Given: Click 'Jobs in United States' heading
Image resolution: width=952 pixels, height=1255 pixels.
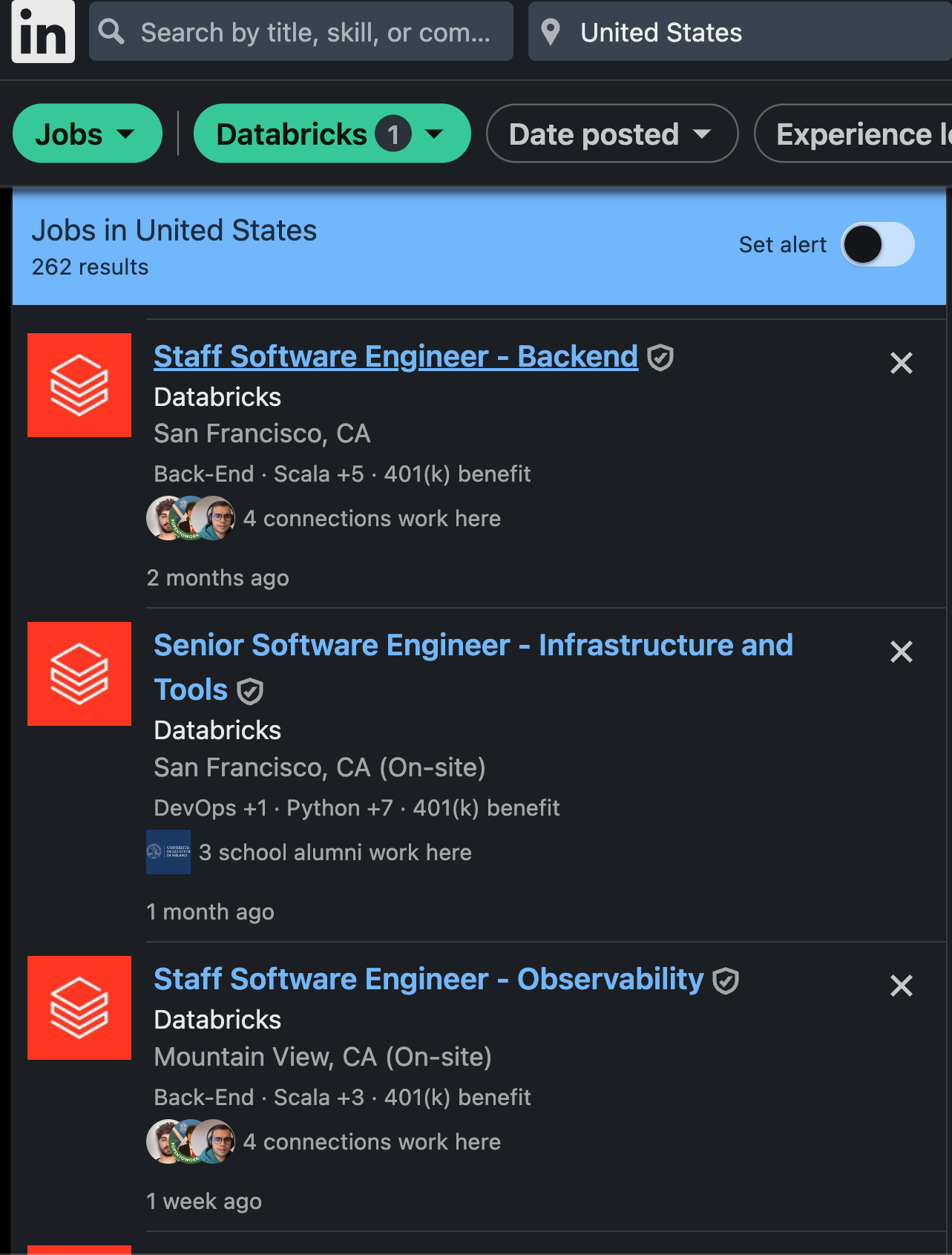Looking at the screenshot, I should (174, 230).
